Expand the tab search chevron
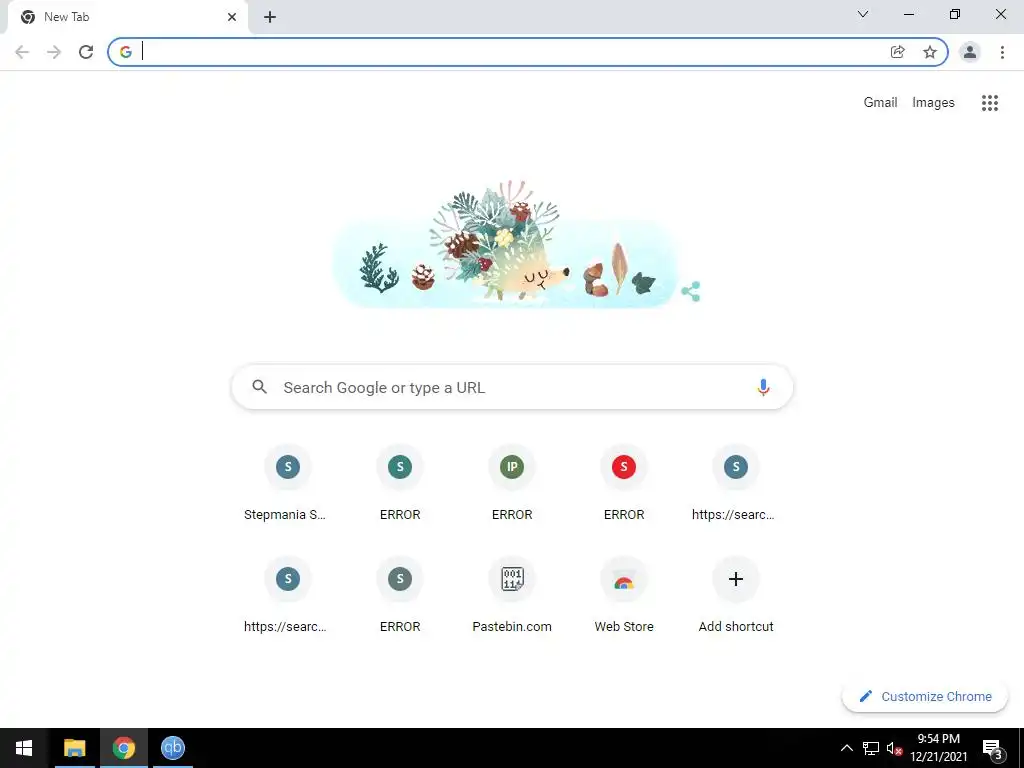The width and height of the screenshot is (1024, 768). 863,14
